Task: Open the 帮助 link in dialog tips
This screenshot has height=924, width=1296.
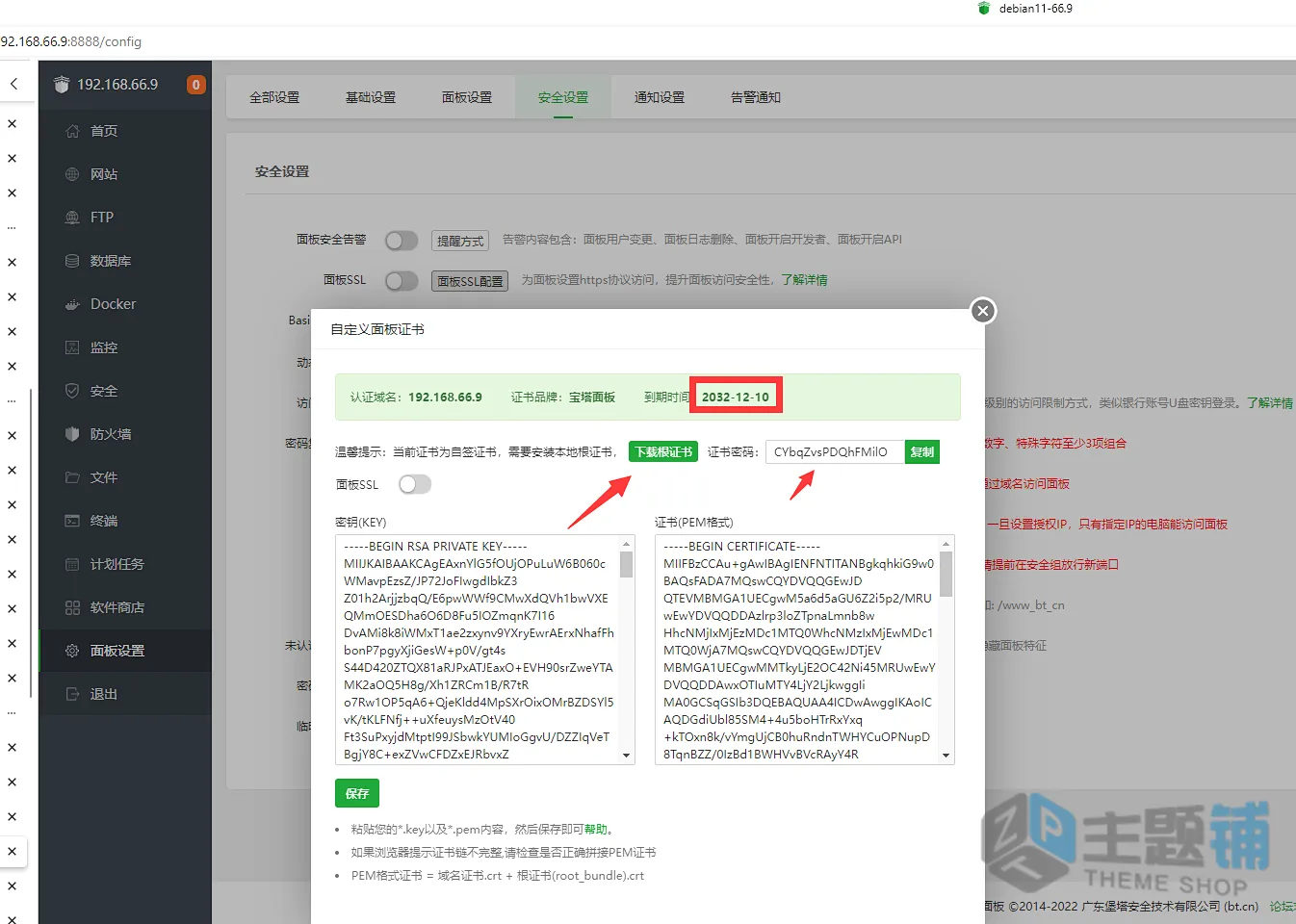Action: click(x=596, y=829)
